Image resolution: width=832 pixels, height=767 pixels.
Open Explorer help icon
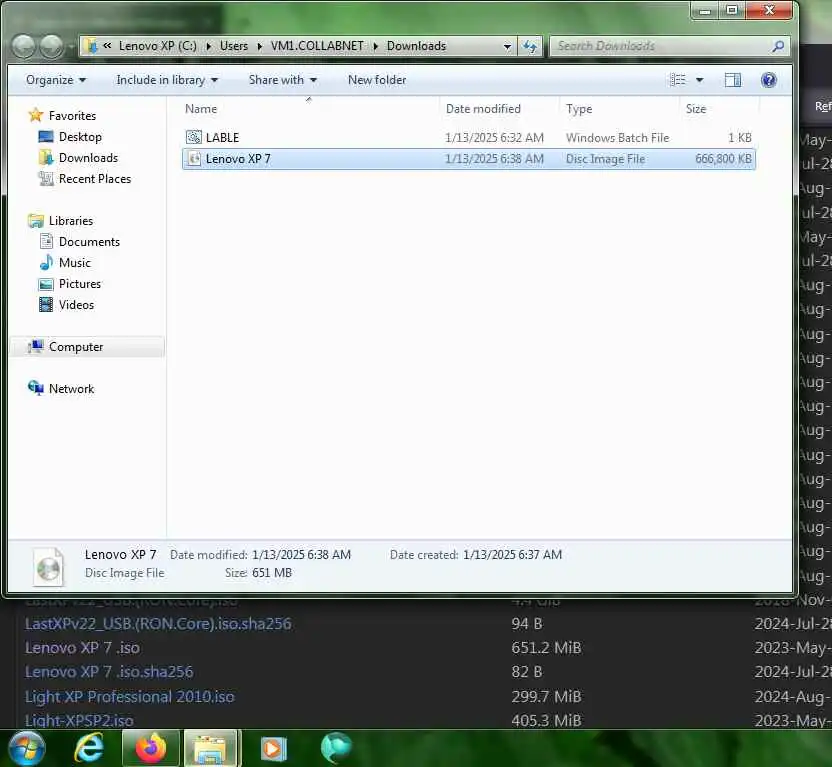[768, 80]
